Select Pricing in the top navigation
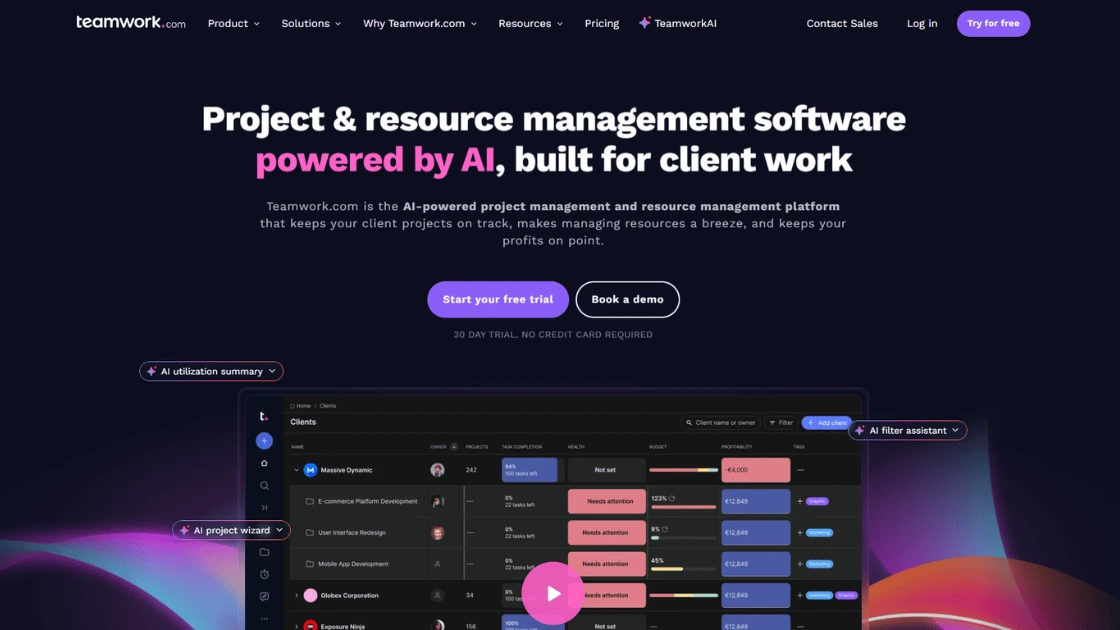This screenshot has width=1120, height=630. (x=601, y=23)
